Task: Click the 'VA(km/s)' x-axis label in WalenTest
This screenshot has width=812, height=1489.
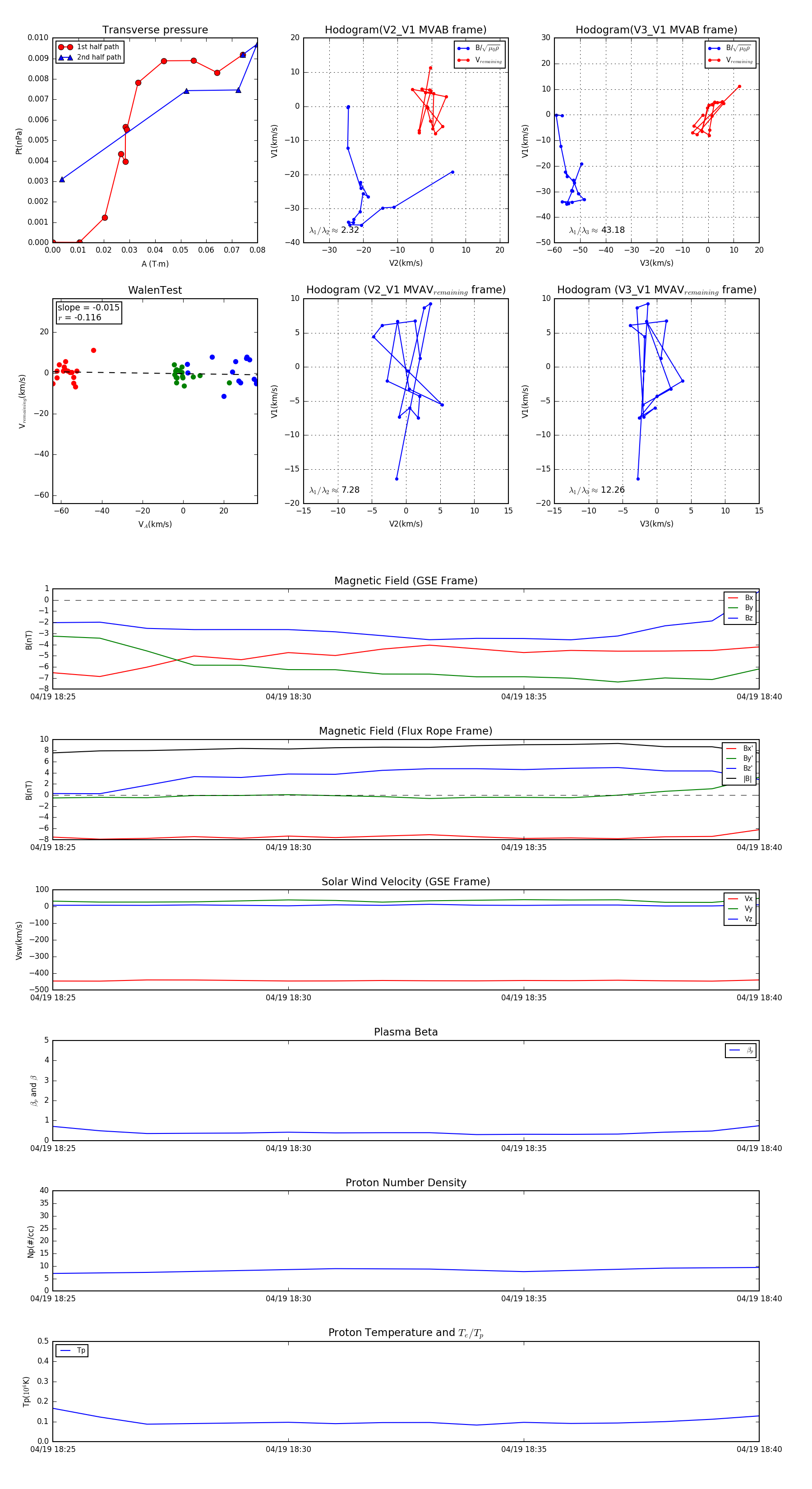Action: 155,525
